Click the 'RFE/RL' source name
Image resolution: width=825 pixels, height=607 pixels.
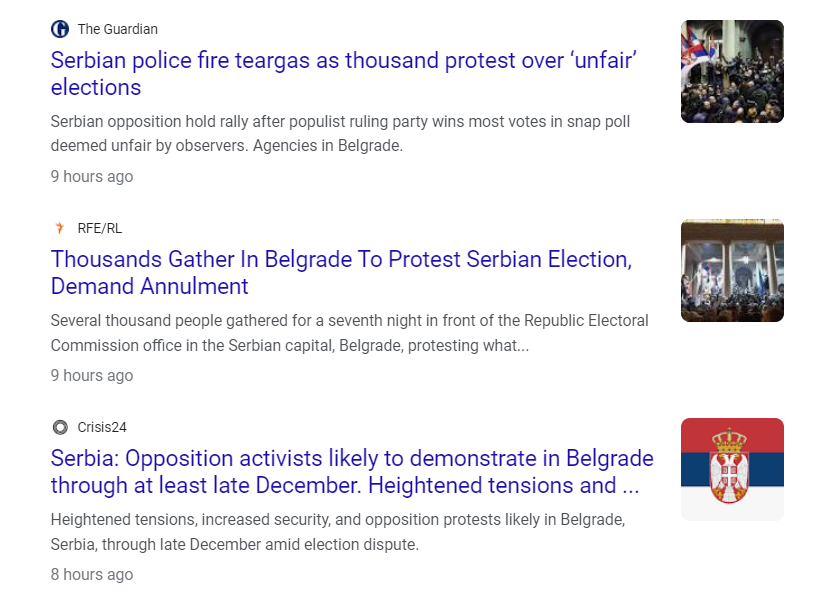100,228
